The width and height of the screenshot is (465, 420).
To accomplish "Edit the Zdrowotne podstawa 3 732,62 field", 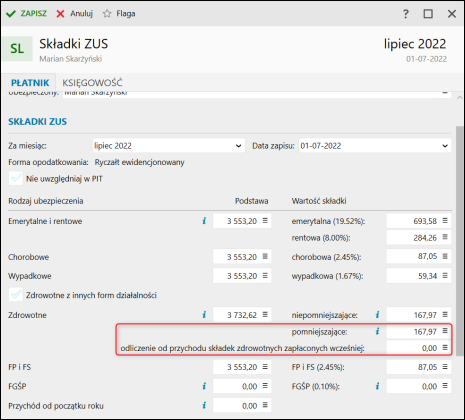I will (242, 315).
